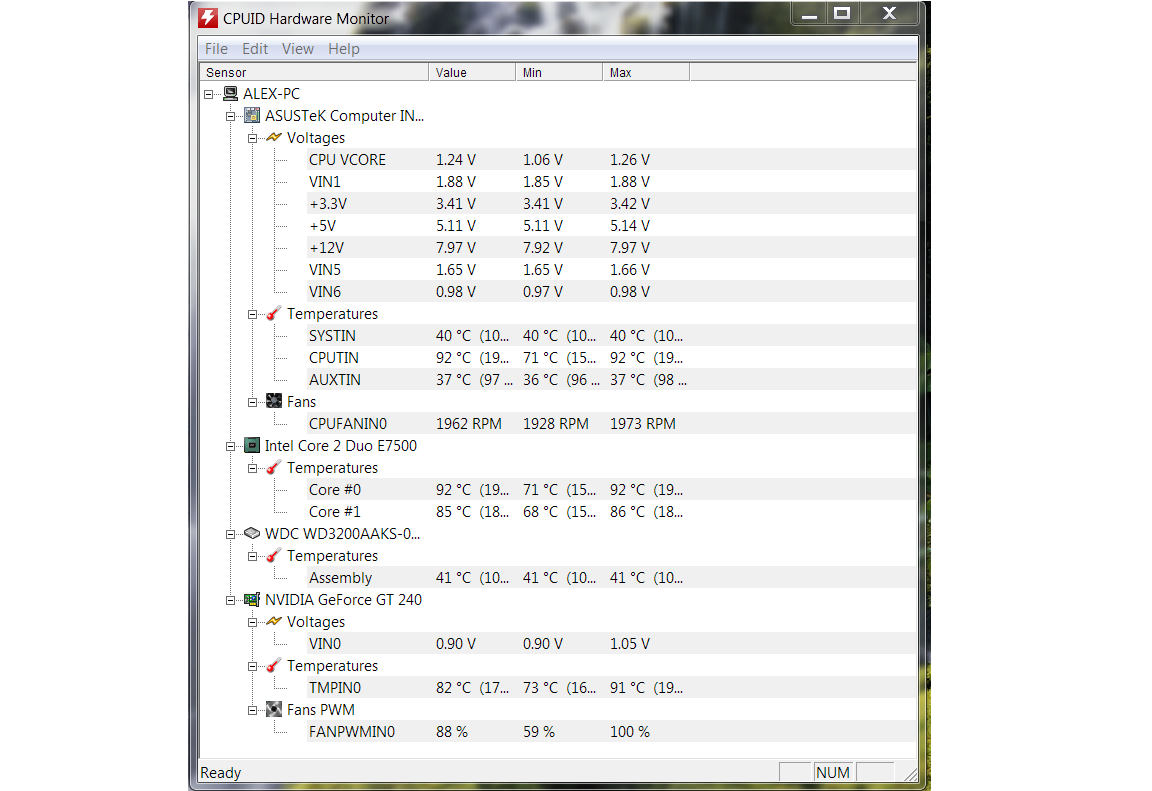Select the +5V row
1152x791 pixels.
pos(611,225)
